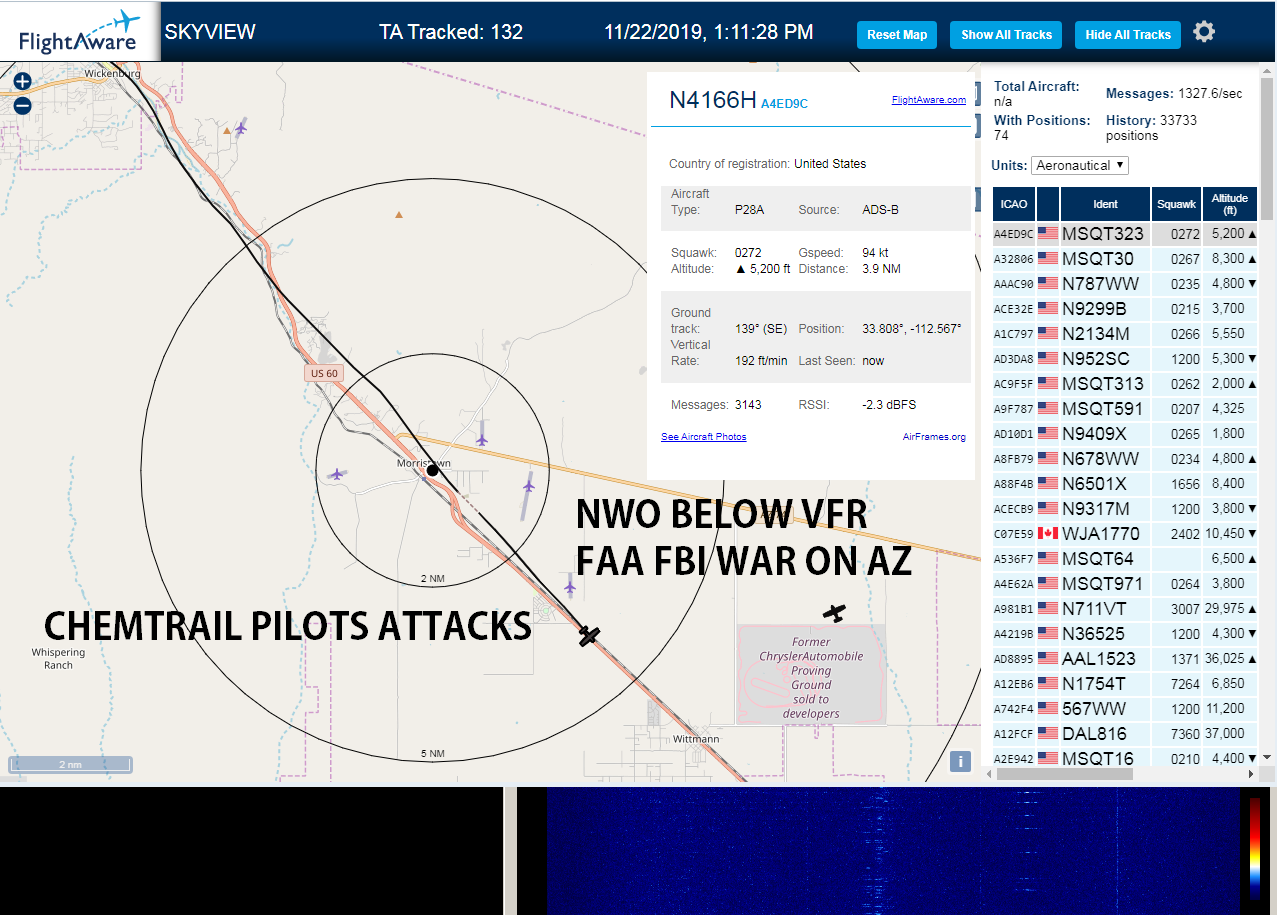
Task: Open the AirFrames.org link
Action: pos(934,437)
